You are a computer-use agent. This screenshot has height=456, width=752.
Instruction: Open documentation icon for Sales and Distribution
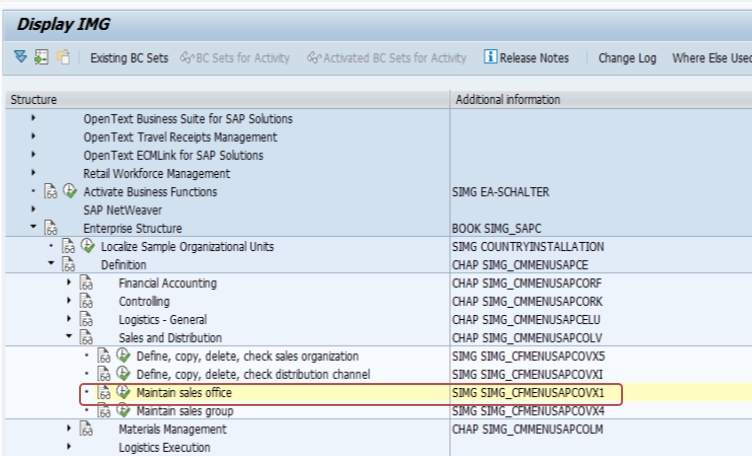(86, 337)
